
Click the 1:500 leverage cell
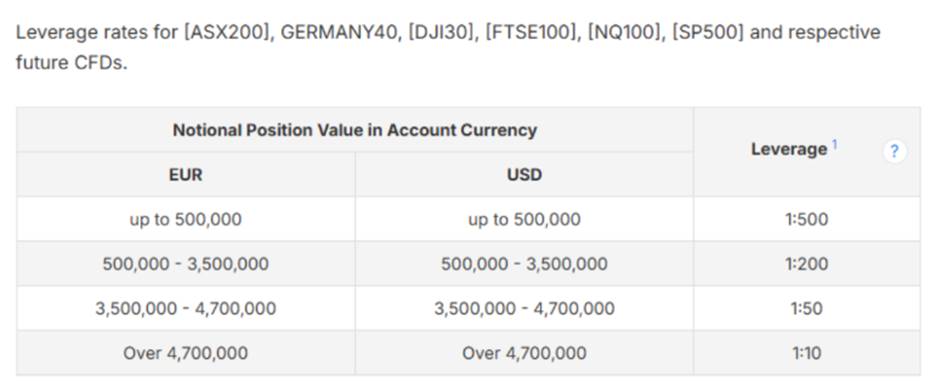(x=806, y=219)
